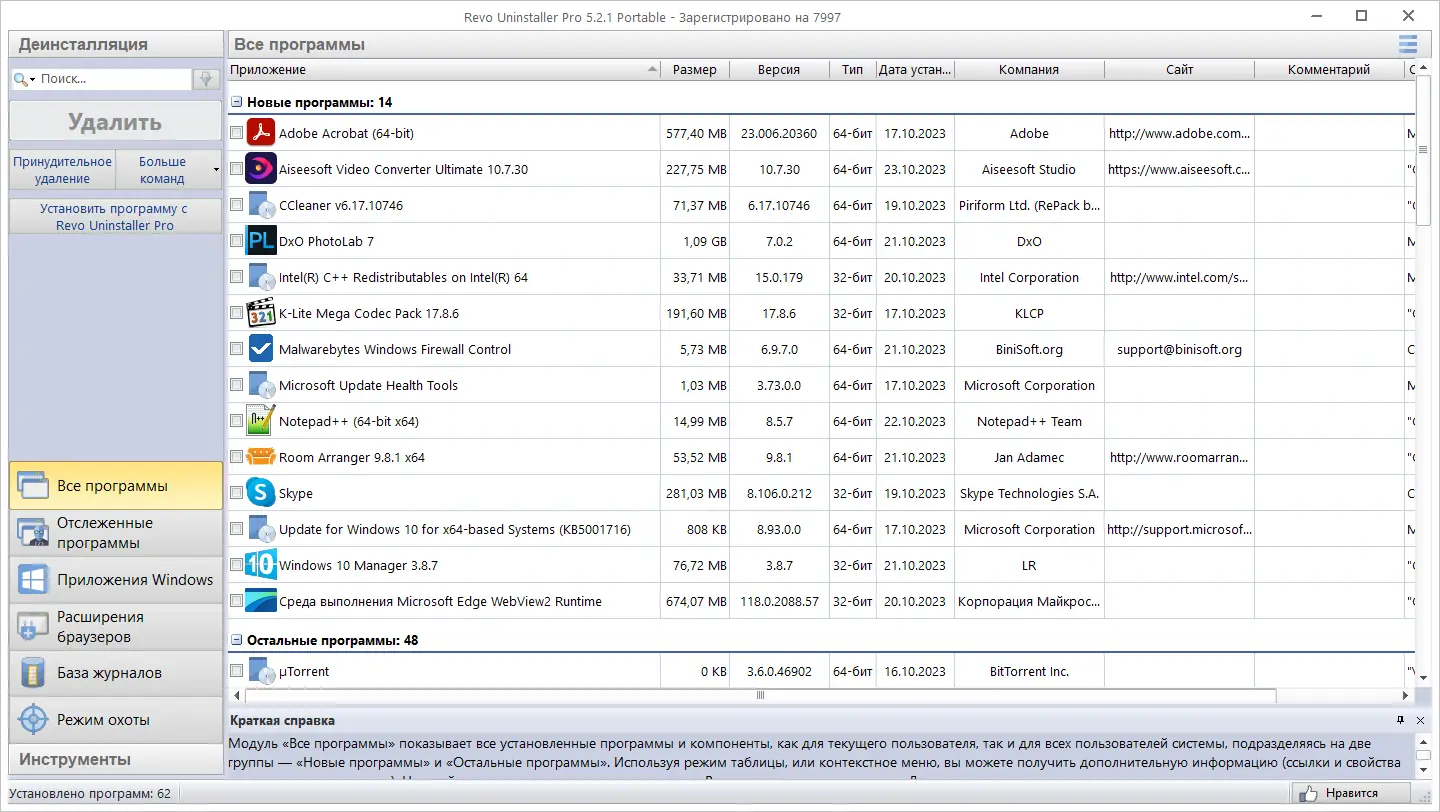Select the Malwarebytes Windows Firewall Control icon
The width and height of the screenshot is (1440, 812).
pyautogui.click(x=261, y=349)
